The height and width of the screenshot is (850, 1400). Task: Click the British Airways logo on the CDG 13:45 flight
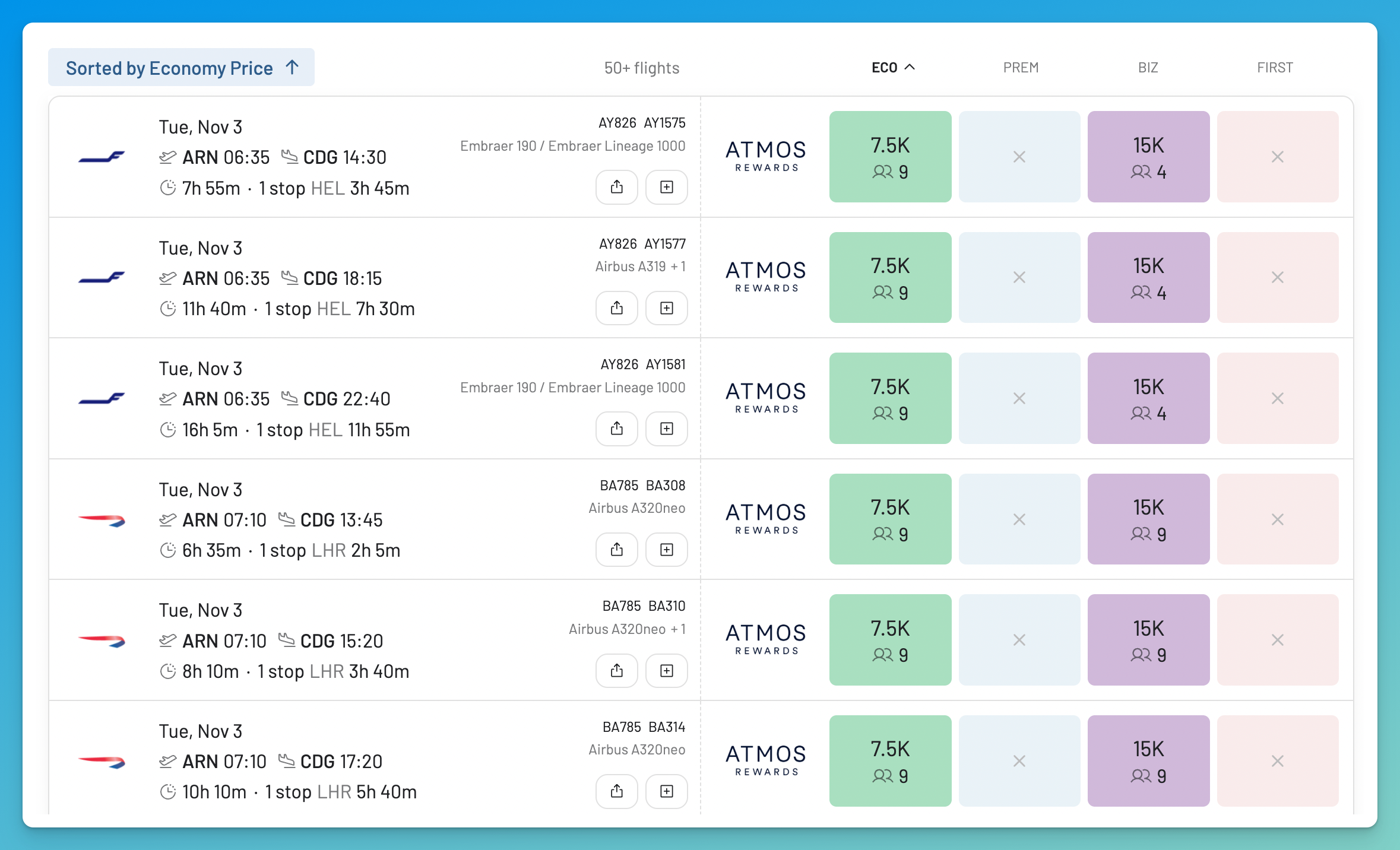click(x=102, y=521)
